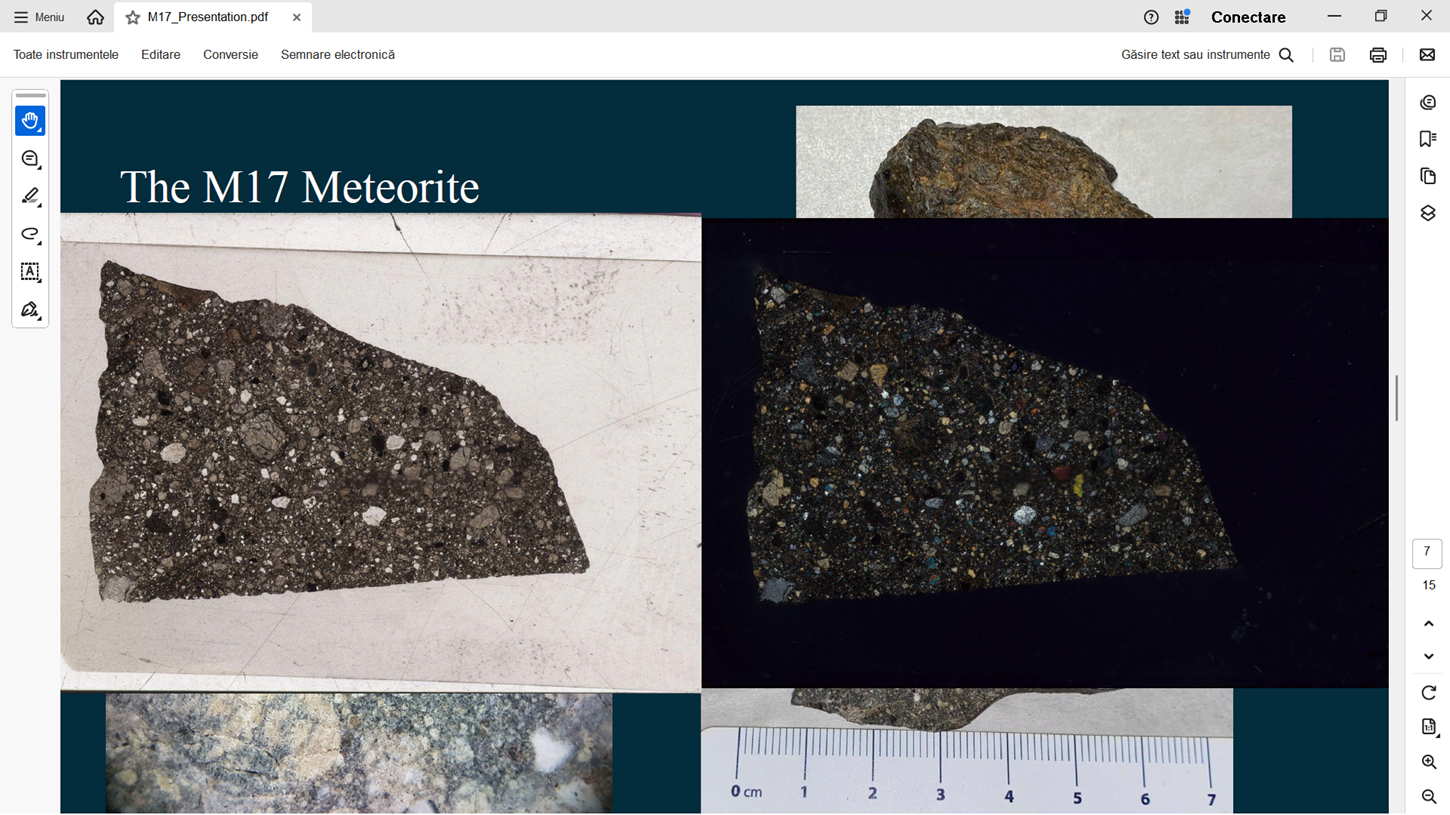Click the vertical scrollbar thumb
1450x815 pixels.
tap(1396, 398)
